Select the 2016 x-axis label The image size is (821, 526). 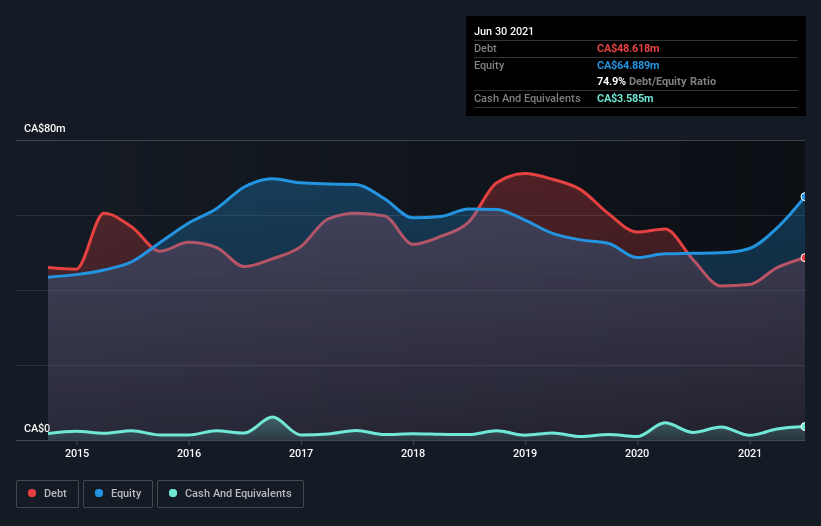coord(189,453)
